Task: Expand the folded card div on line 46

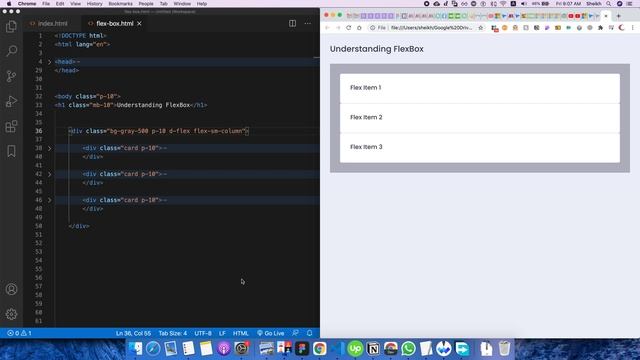Action: (50, 200)
